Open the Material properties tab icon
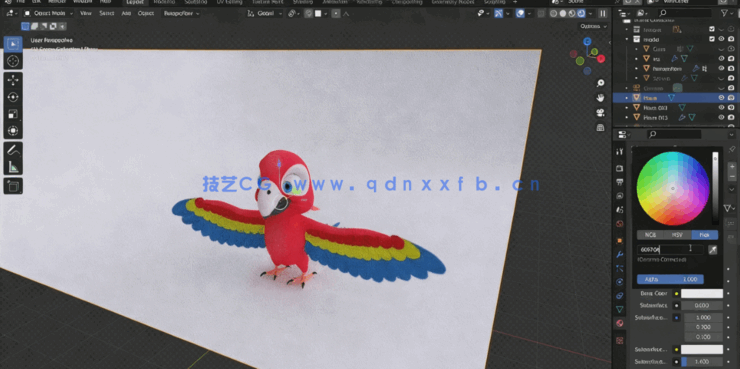 620,323
